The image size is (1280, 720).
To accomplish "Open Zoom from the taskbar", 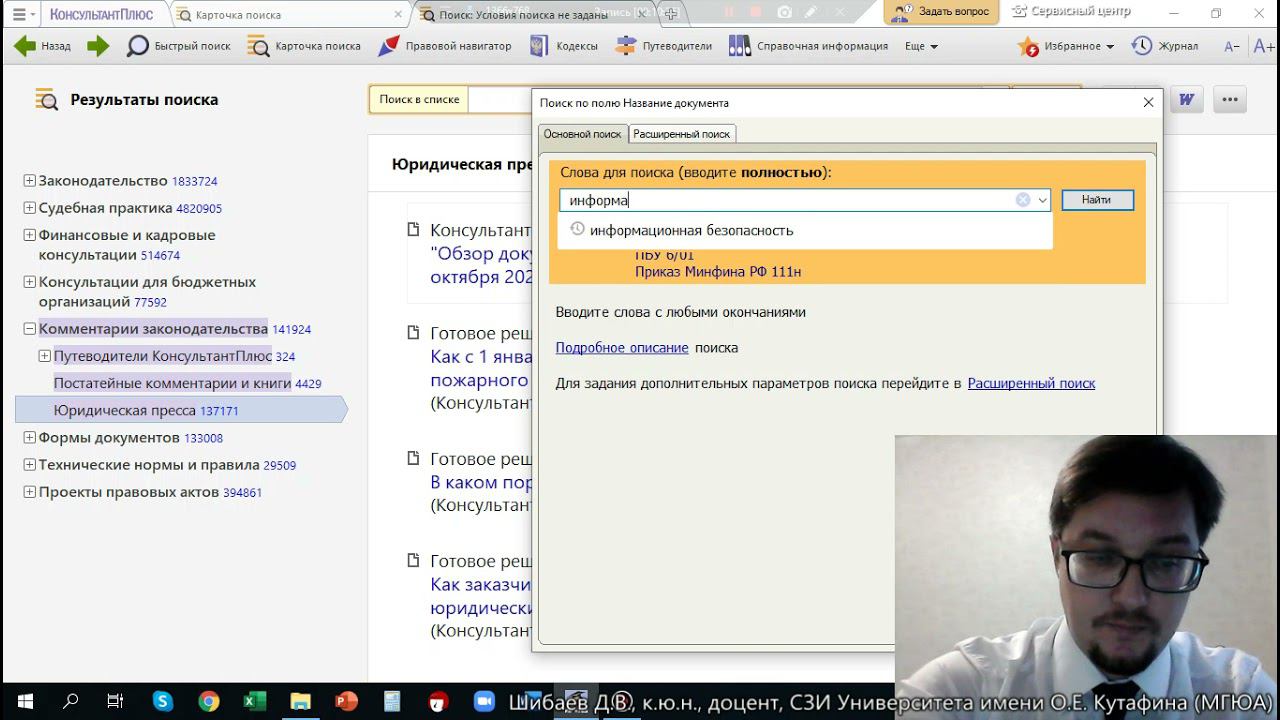I will click(484, 701).
